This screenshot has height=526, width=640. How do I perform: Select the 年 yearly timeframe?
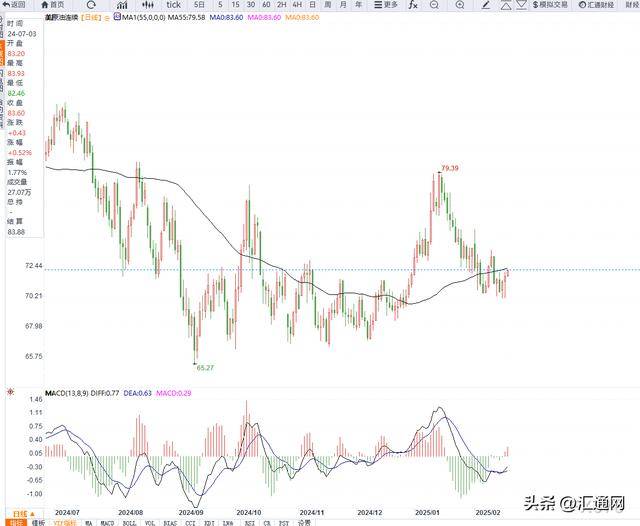tap(358, 5)
